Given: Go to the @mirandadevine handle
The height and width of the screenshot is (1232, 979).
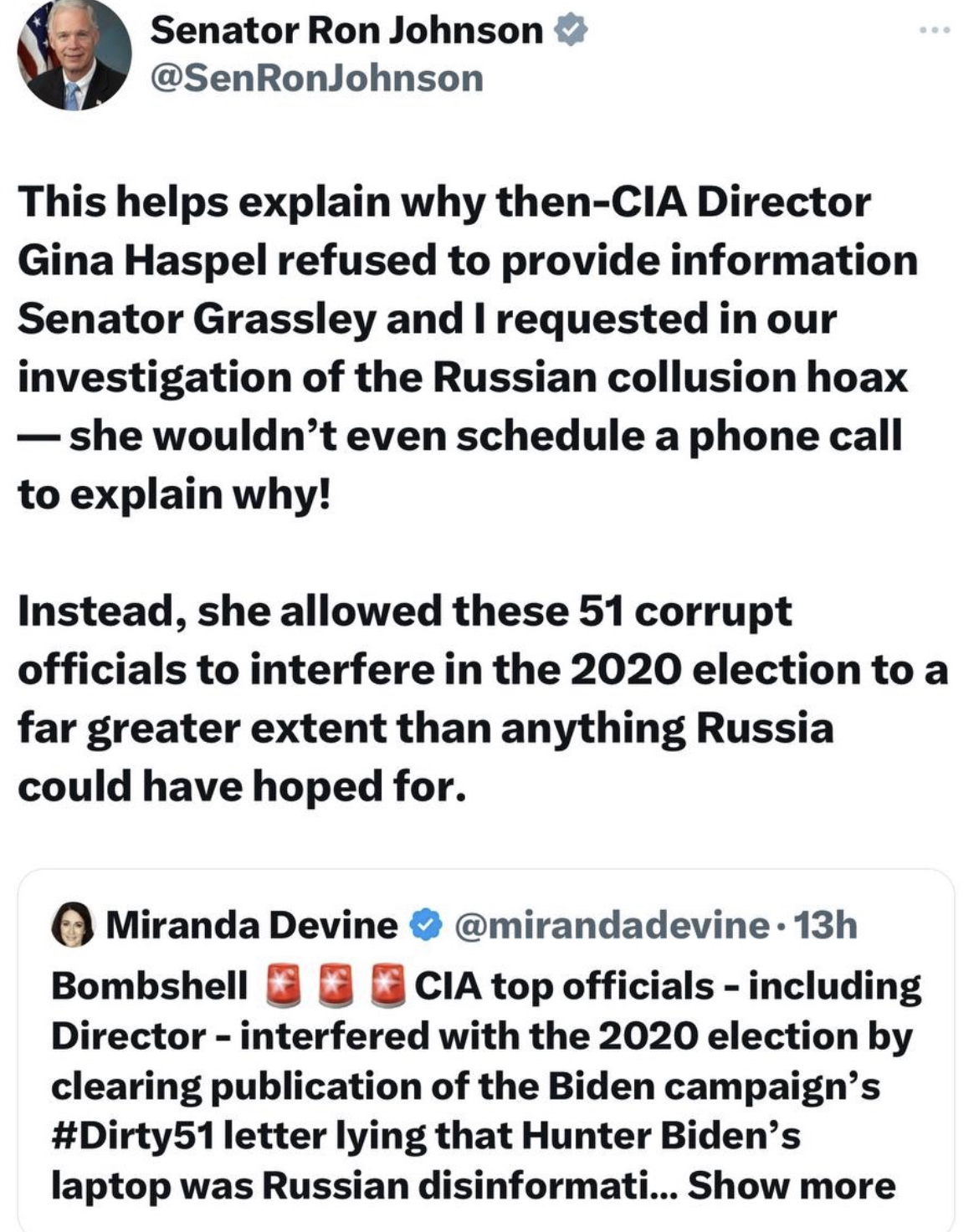Looking at the screenshot, I should (611, 926).
